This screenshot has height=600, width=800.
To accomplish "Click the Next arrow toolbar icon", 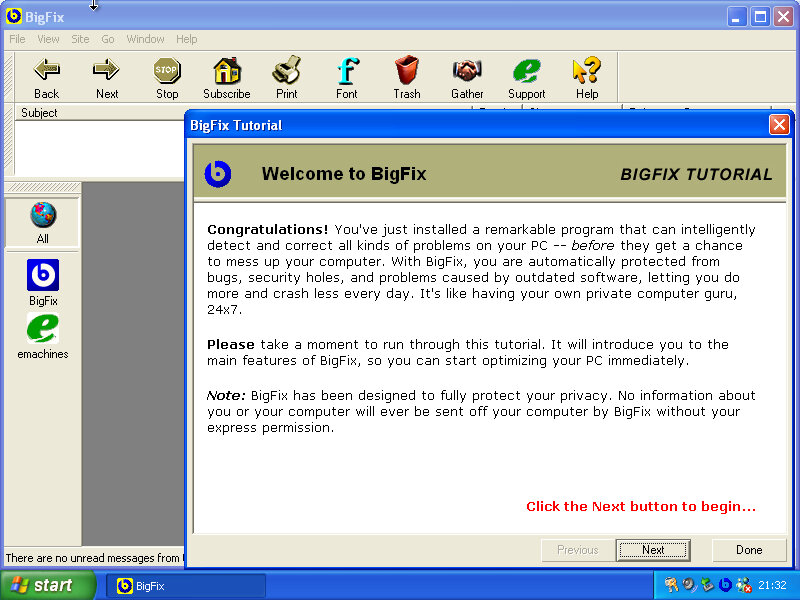I will (106, 71).
